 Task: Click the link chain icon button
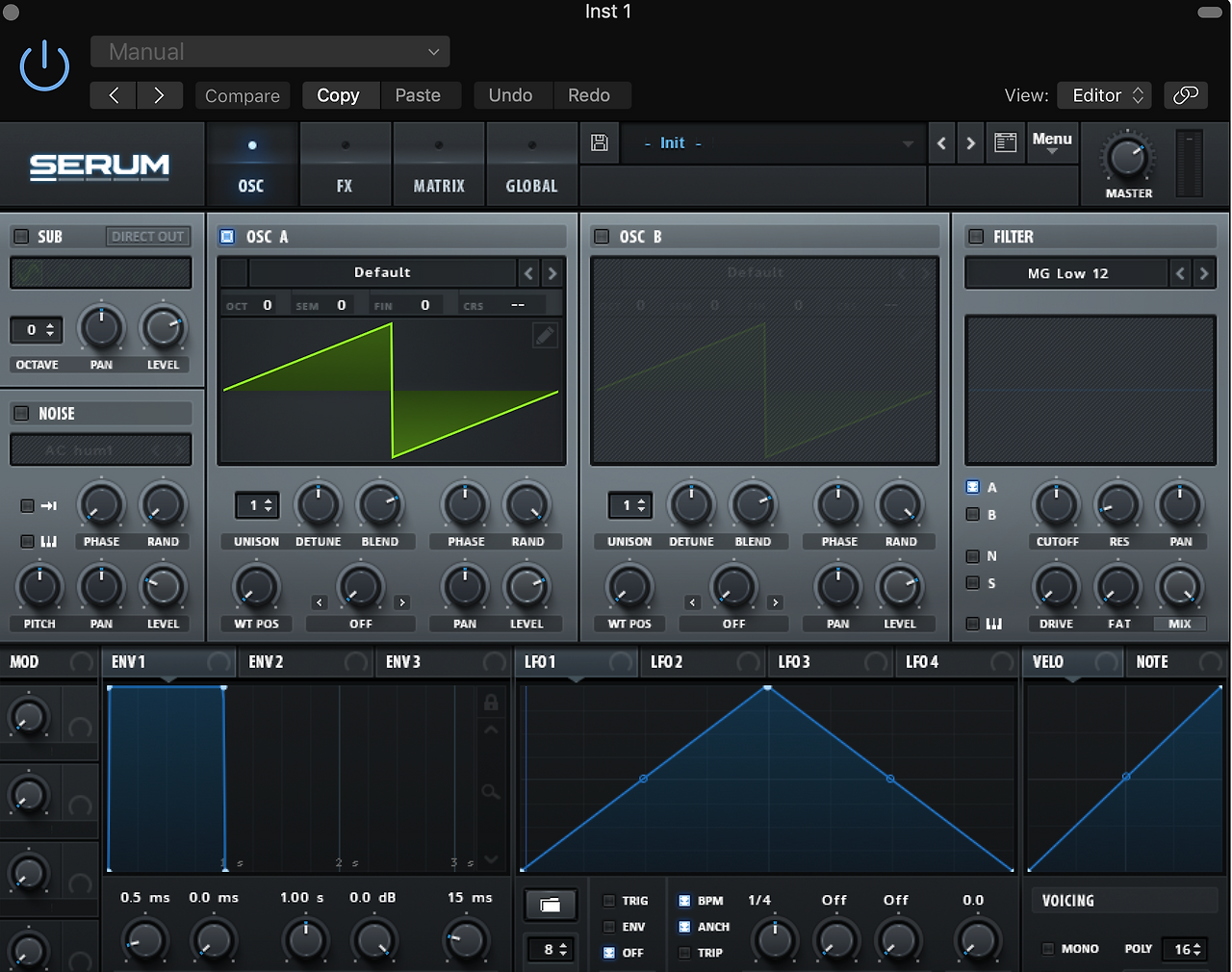click(x=1186, y=95)
